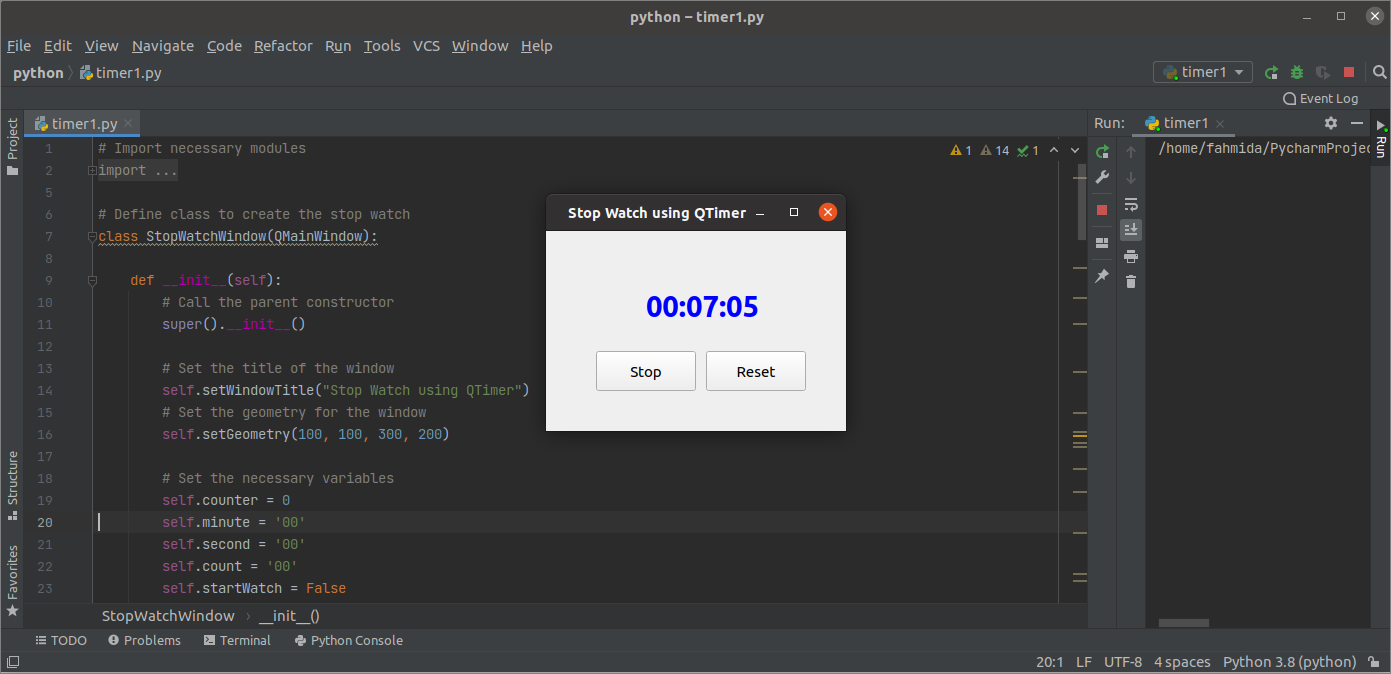Click the Run console horizontal scrollbar
This screenshot has width=1391, height=674.
1183,623
